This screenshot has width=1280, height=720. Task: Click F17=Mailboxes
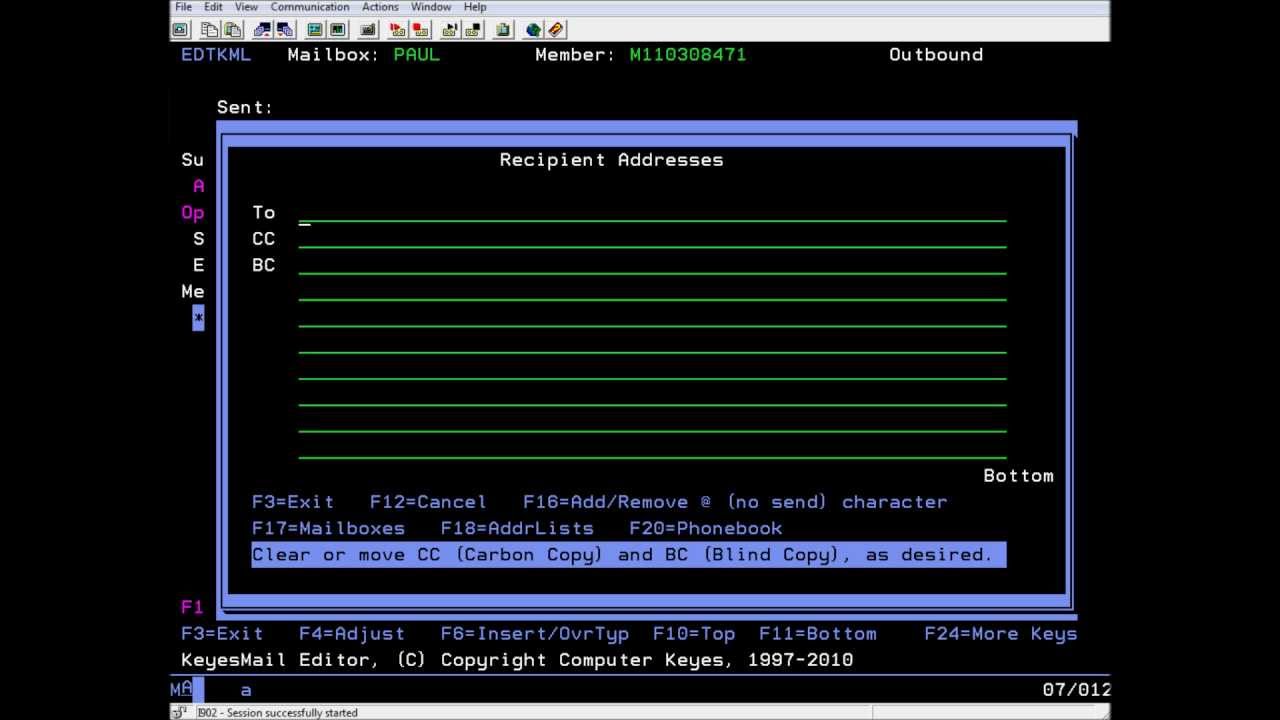(328, 528)
